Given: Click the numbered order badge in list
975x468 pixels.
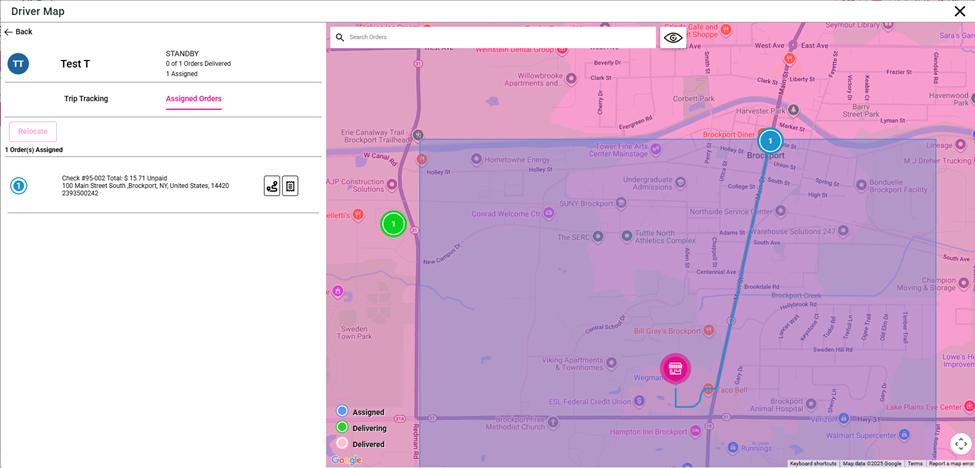Looking at the screenshot, I should point(18,186).
